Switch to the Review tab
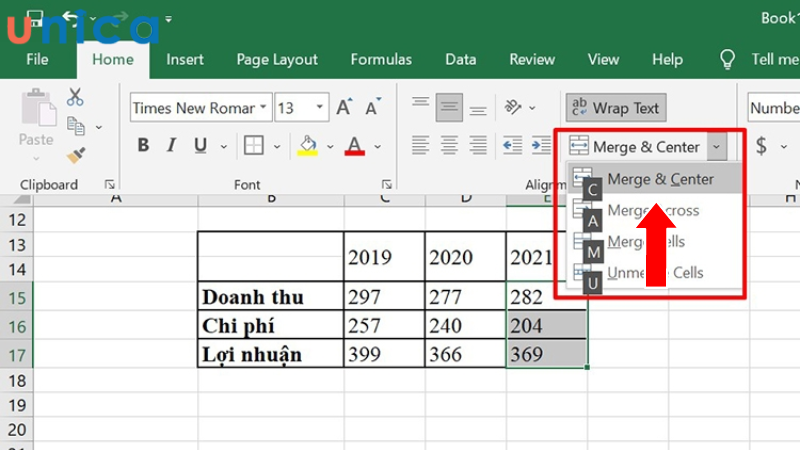Screen dimensions: 800x450 pyautogui.click(x=532, y=60)
